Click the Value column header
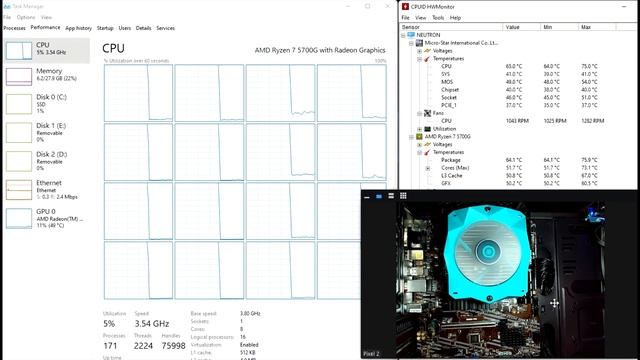This screenshot has height=360, width=640. tap(521, 27)
